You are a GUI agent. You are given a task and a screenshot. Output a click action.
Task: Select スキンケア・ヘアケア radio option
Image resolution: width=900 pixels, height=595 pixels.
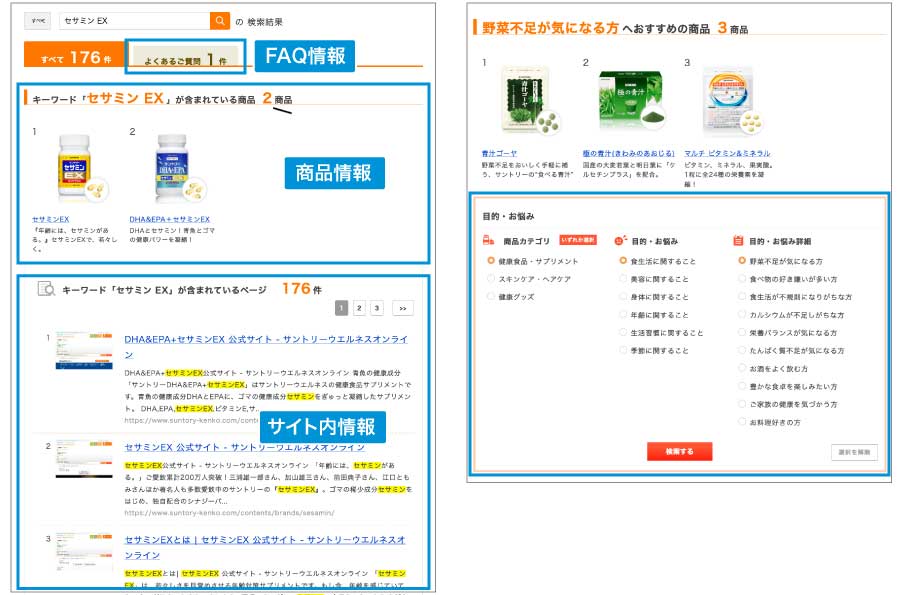click(x=491, y=278)
